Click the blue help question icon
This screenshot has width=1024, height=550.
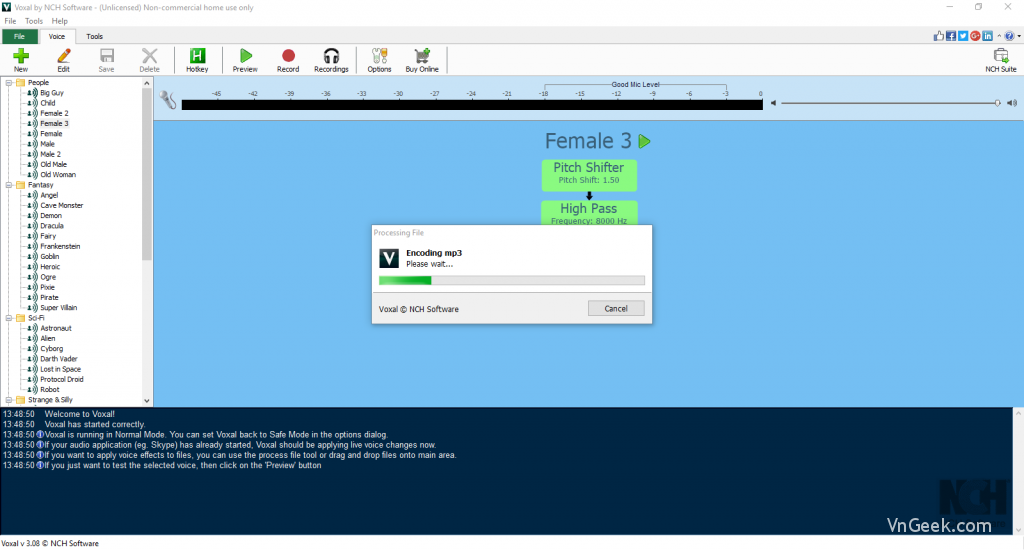tap(1010, 36)
